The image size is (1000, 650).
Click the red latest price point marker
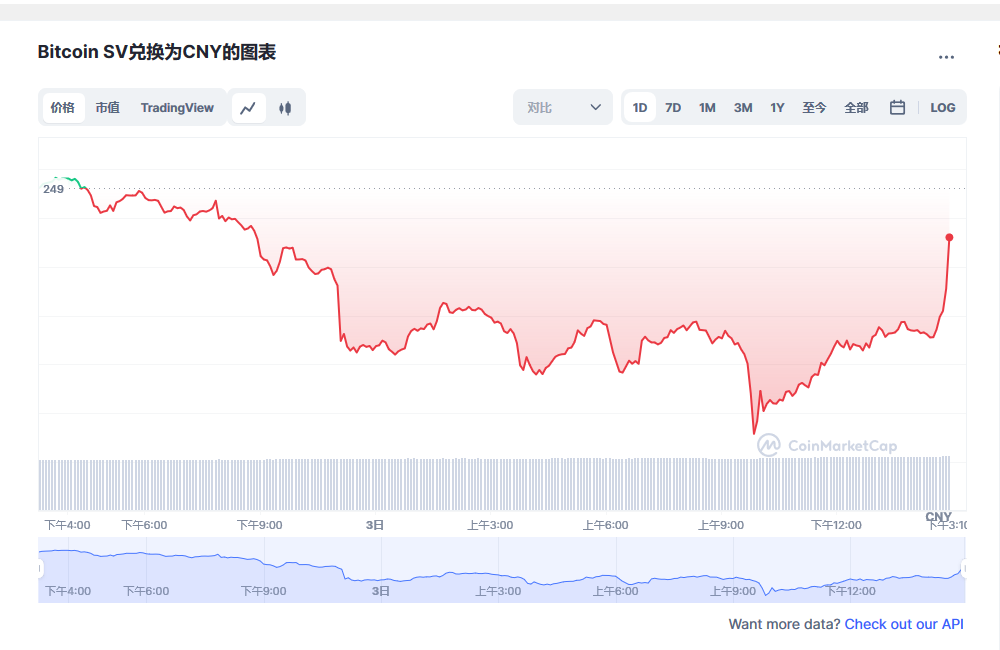point(949,237)
